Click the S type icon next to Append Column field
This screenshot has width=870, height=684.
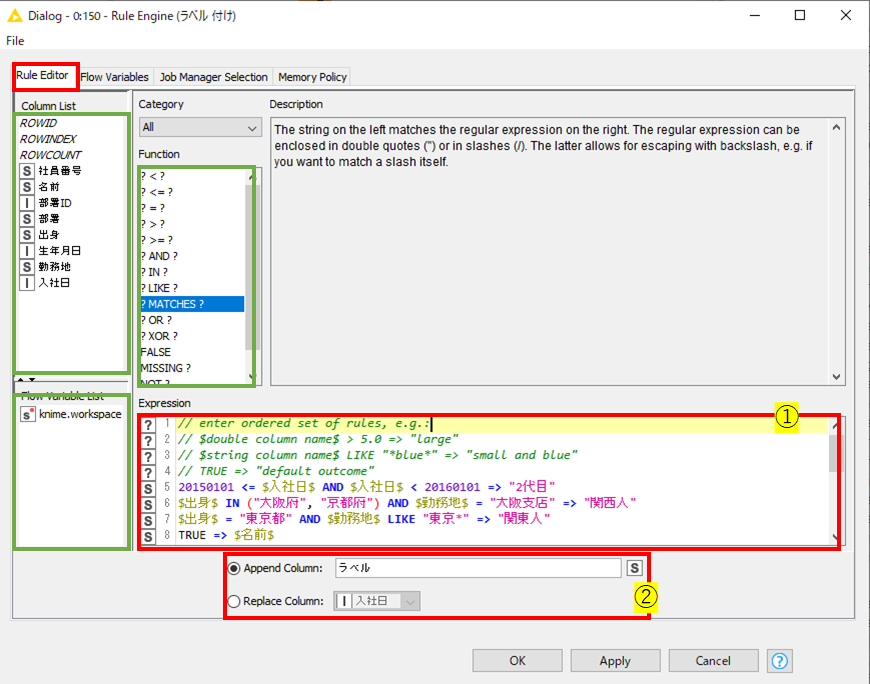click(635, 568)
